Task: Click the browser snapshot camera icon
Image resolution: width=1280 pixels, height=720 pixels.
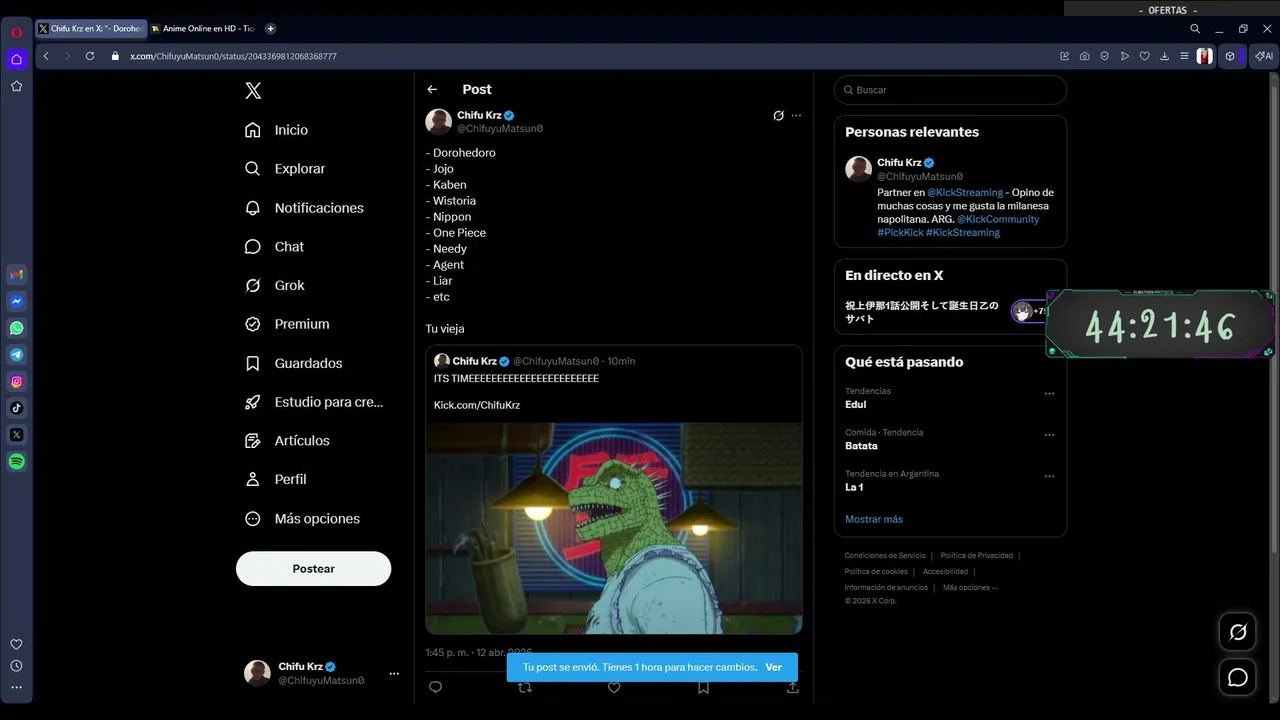Action: pyautogui.click(x=1085, y=56)
